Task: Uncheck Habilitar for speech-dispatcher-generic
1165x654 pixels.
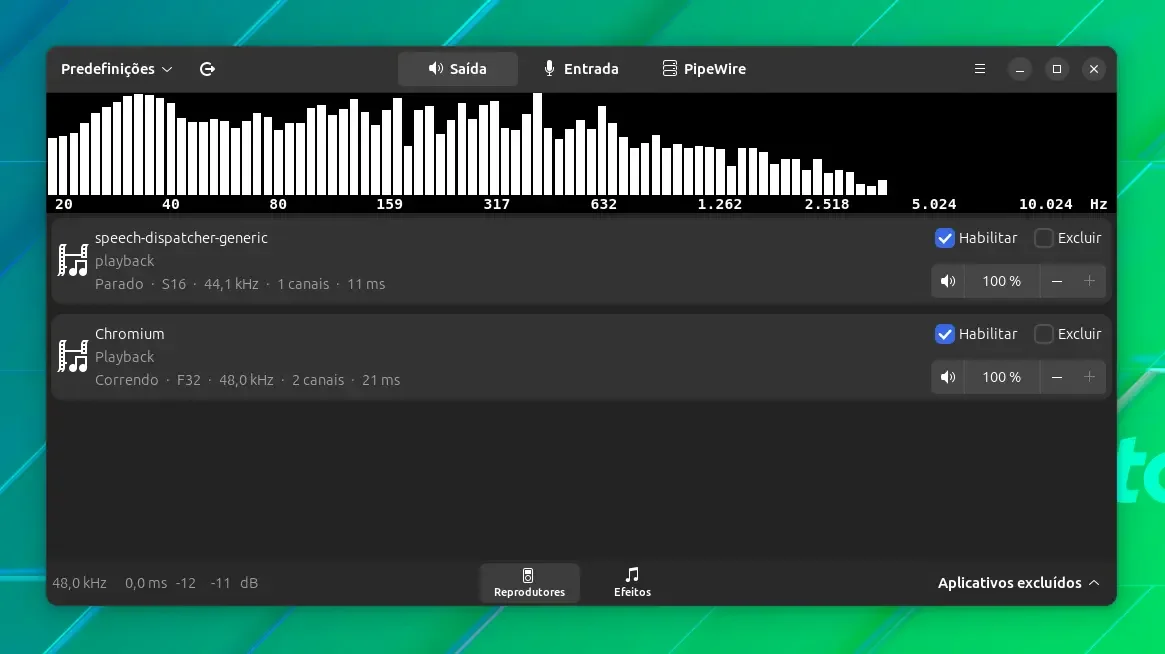Action: point(944,238)
